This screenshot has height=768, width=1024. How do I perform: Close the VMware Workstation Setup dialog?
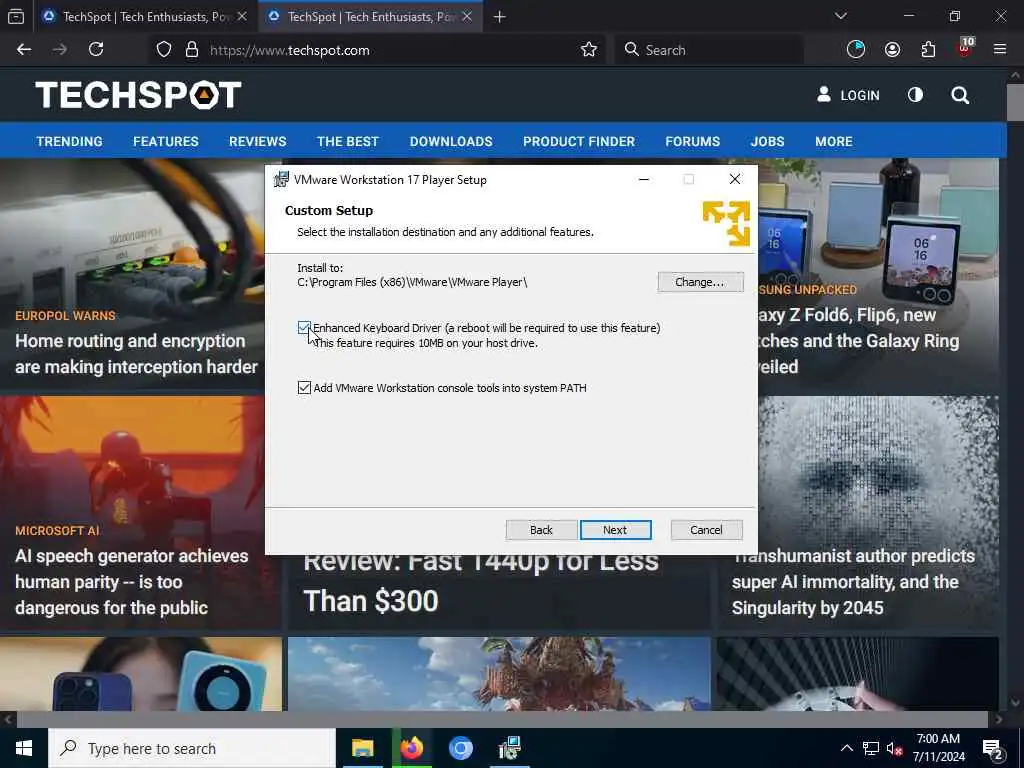tap(735, 180)
